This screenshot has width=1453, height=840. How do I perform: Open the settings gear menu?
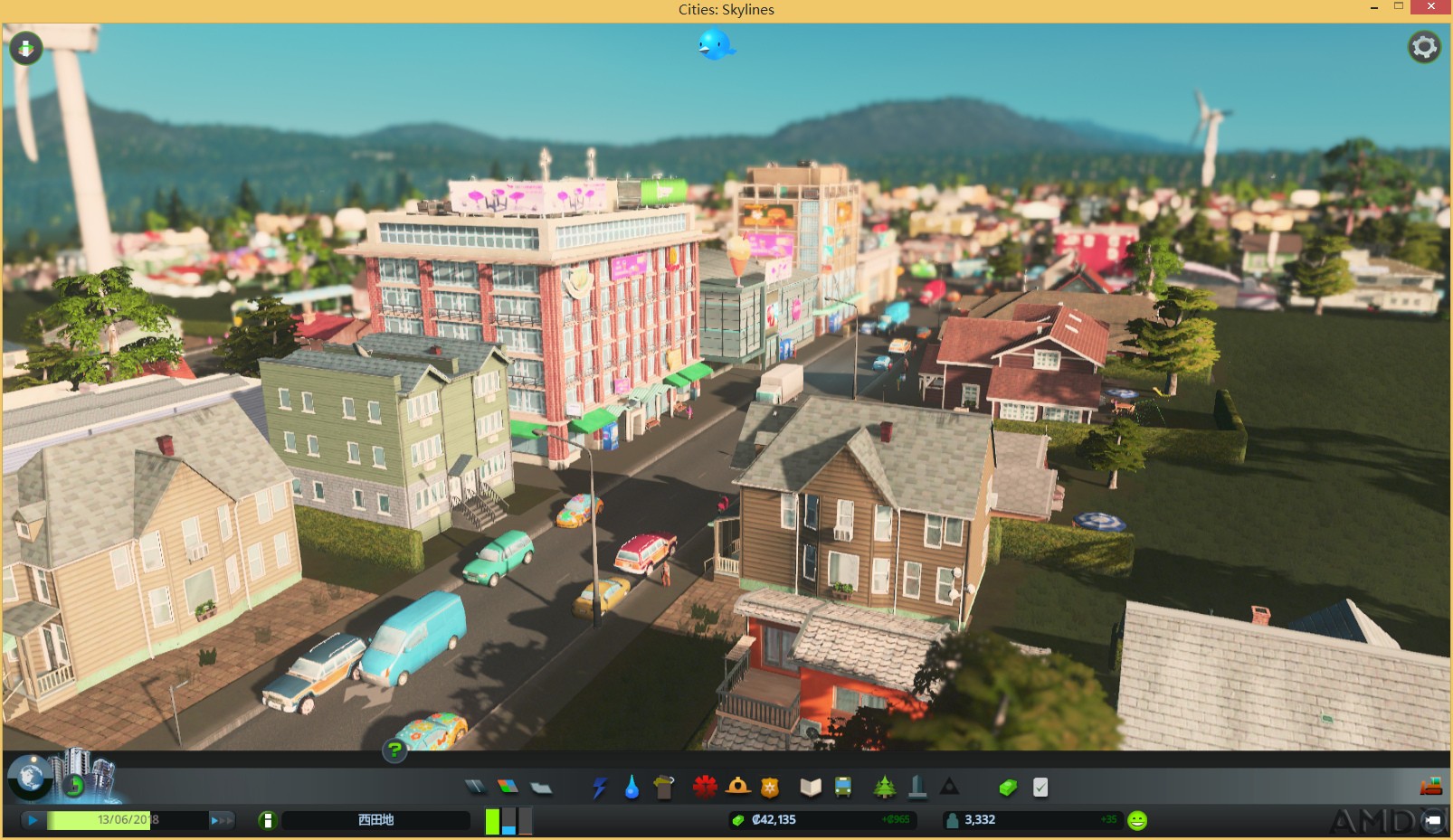coord(1424,47)
